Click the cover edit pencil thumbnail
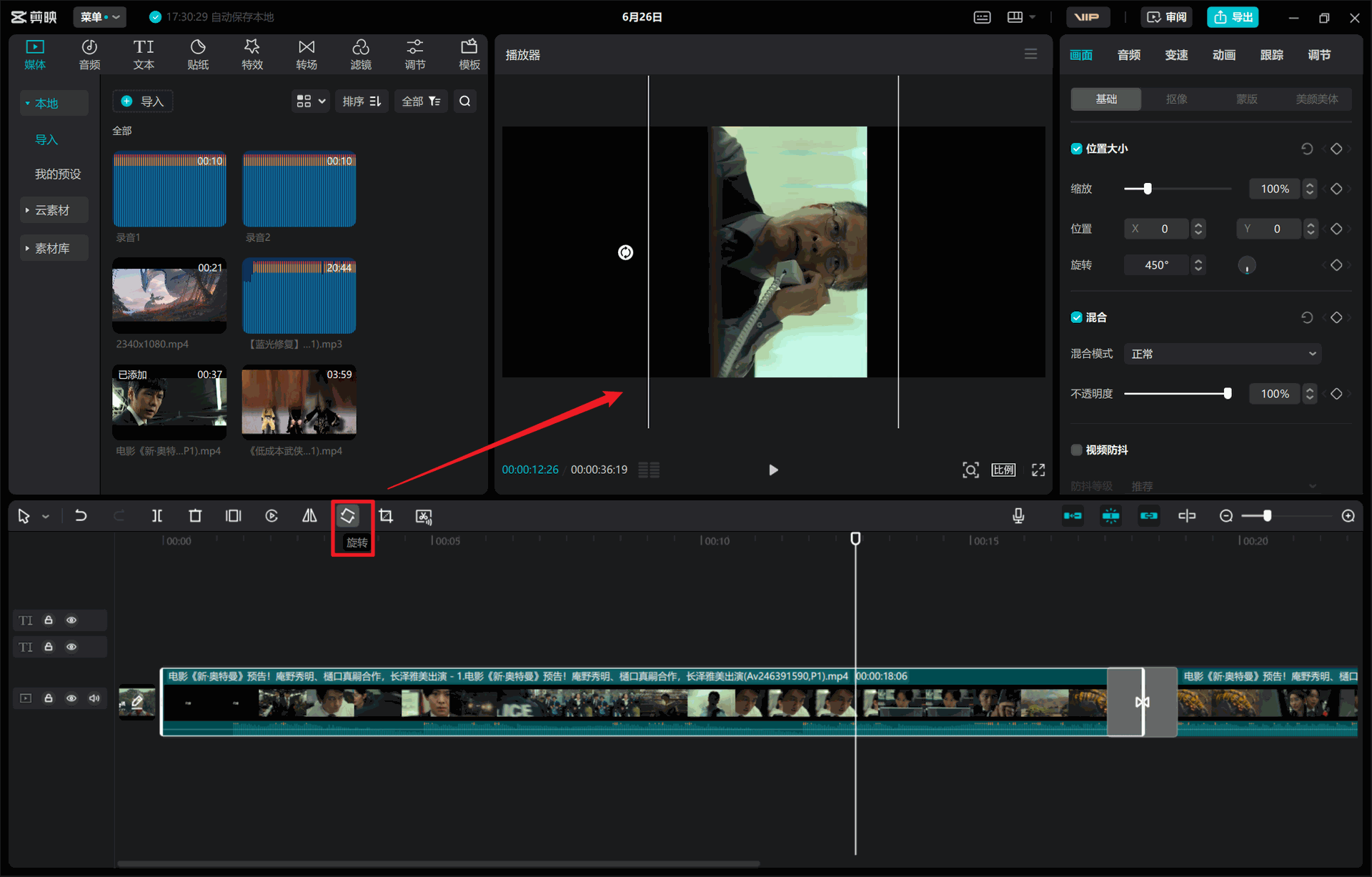The image size is (1372, 877). [137, 703]
